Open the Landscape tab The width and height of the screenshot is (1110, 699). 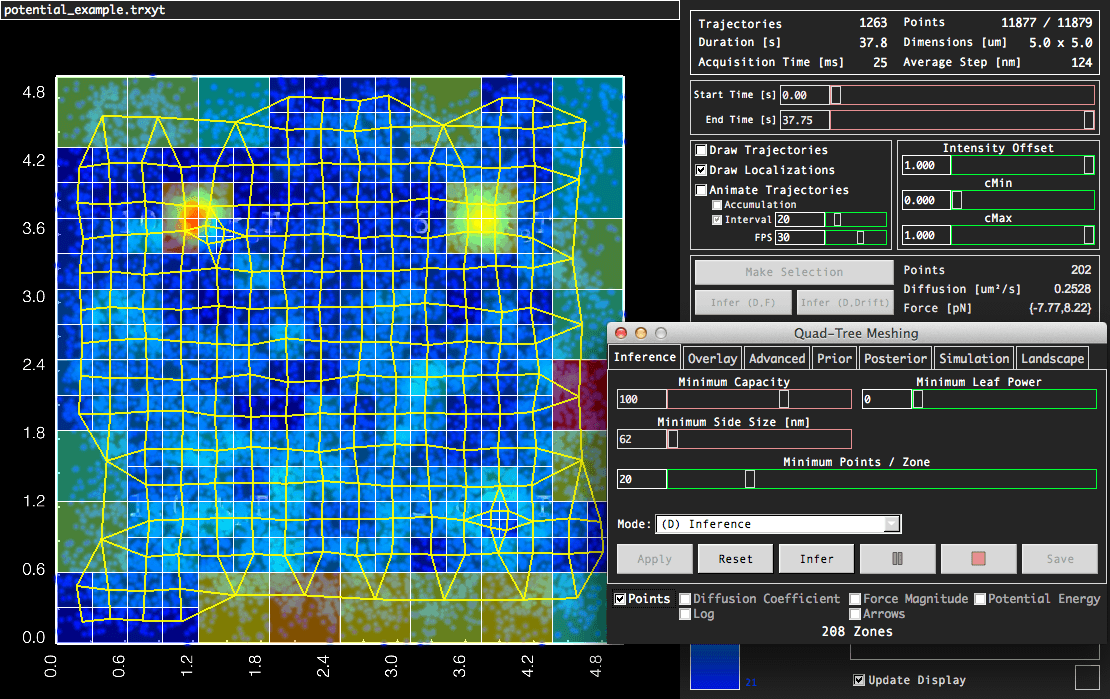1051,358
